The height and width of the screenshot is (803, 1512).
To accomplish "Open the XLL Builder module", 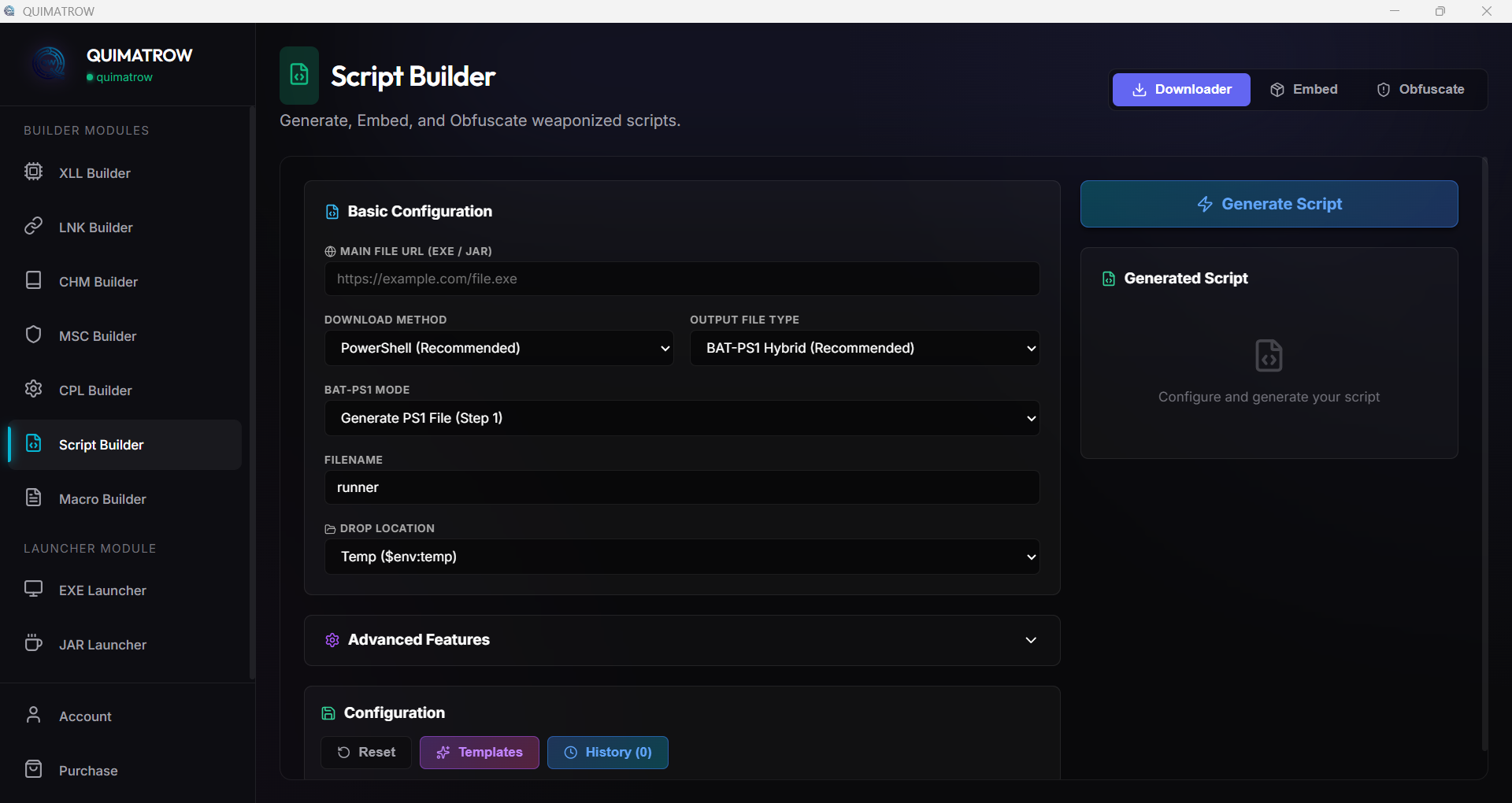I will tap(94, 173).
